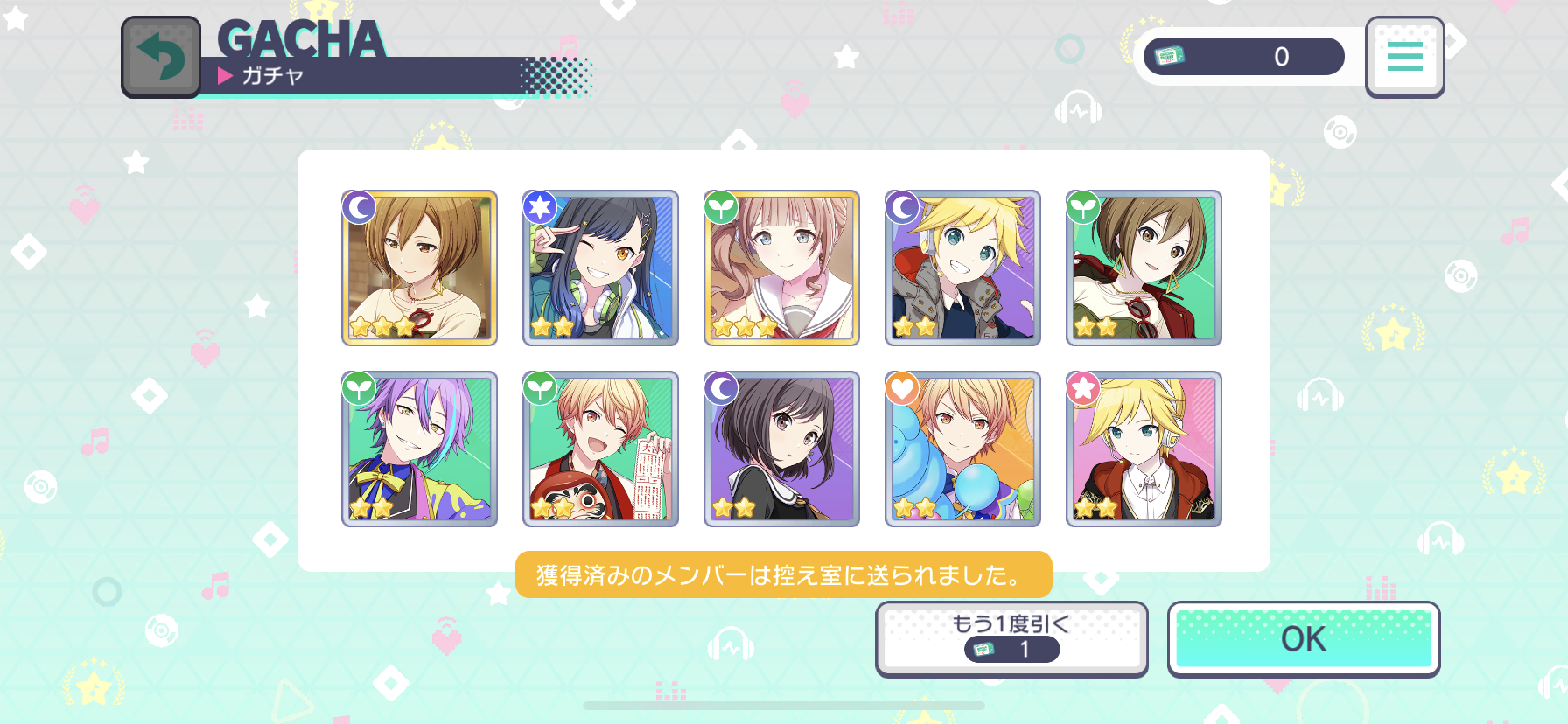Viewport: 1568px width, 724px height.
Task: Click the もう1度引く draw again button
Action: pos(1011,639)
